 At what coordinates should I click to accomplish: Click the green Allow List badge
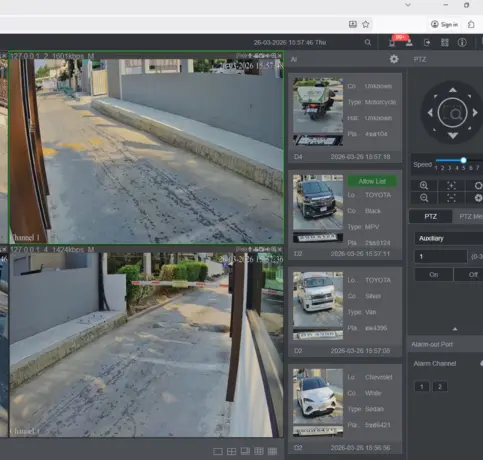point(372,181)
